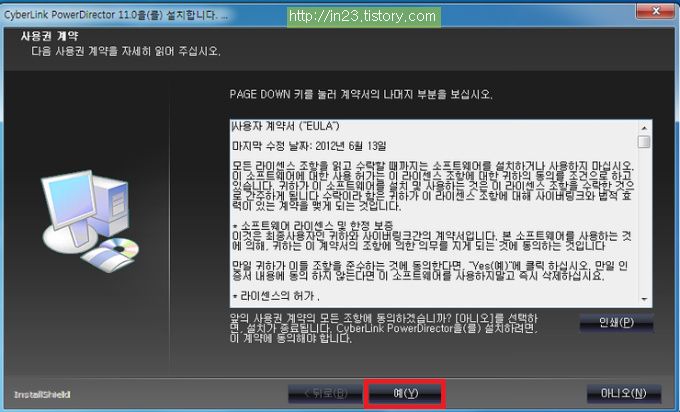Click the "다음 사용권 계약을 자세히 읽어 주십시오" subtitle
The image size is (680, 412).
[126, 51]
